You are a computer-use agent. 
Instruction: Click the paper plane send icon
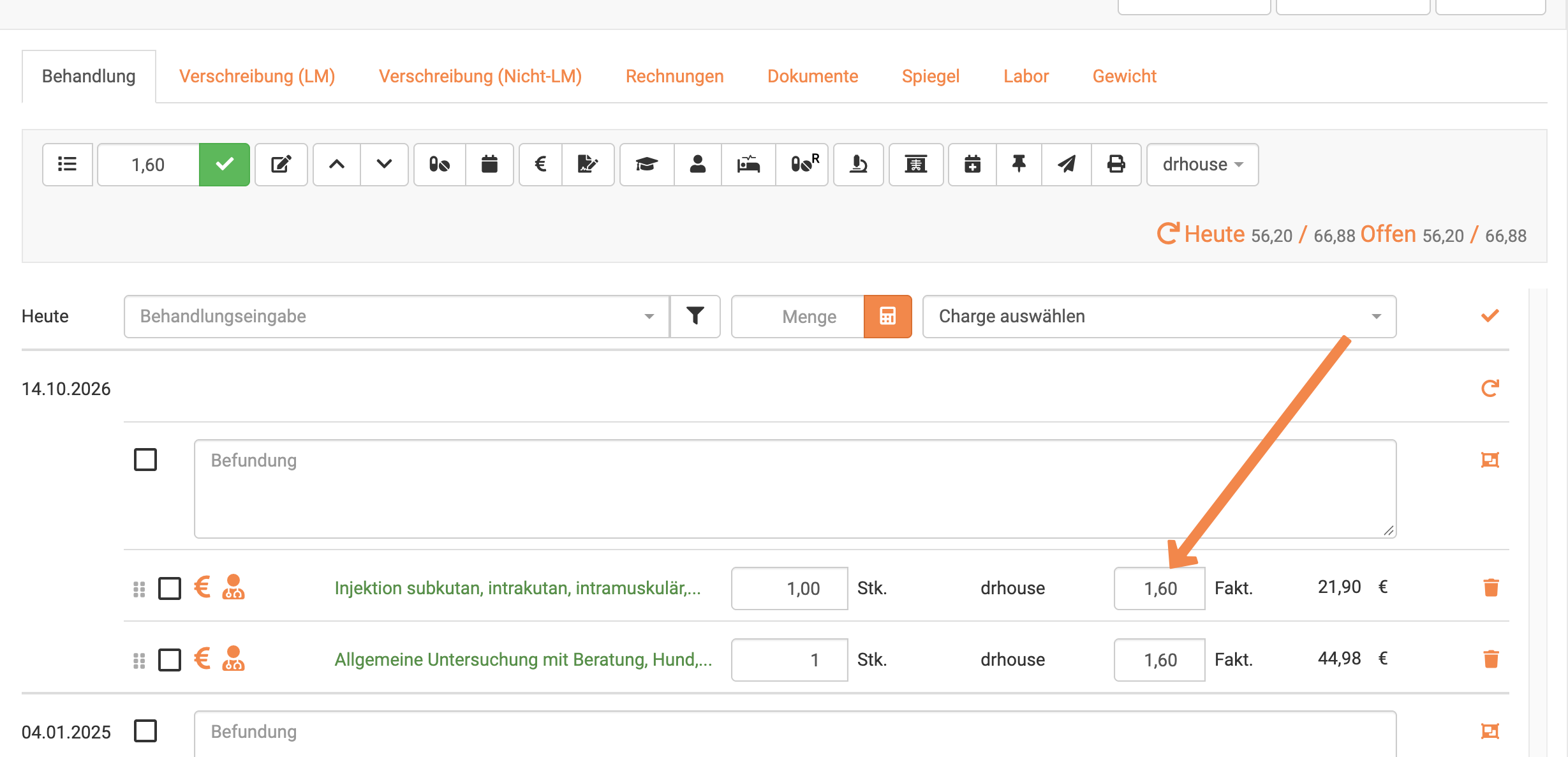(1067, 165)
